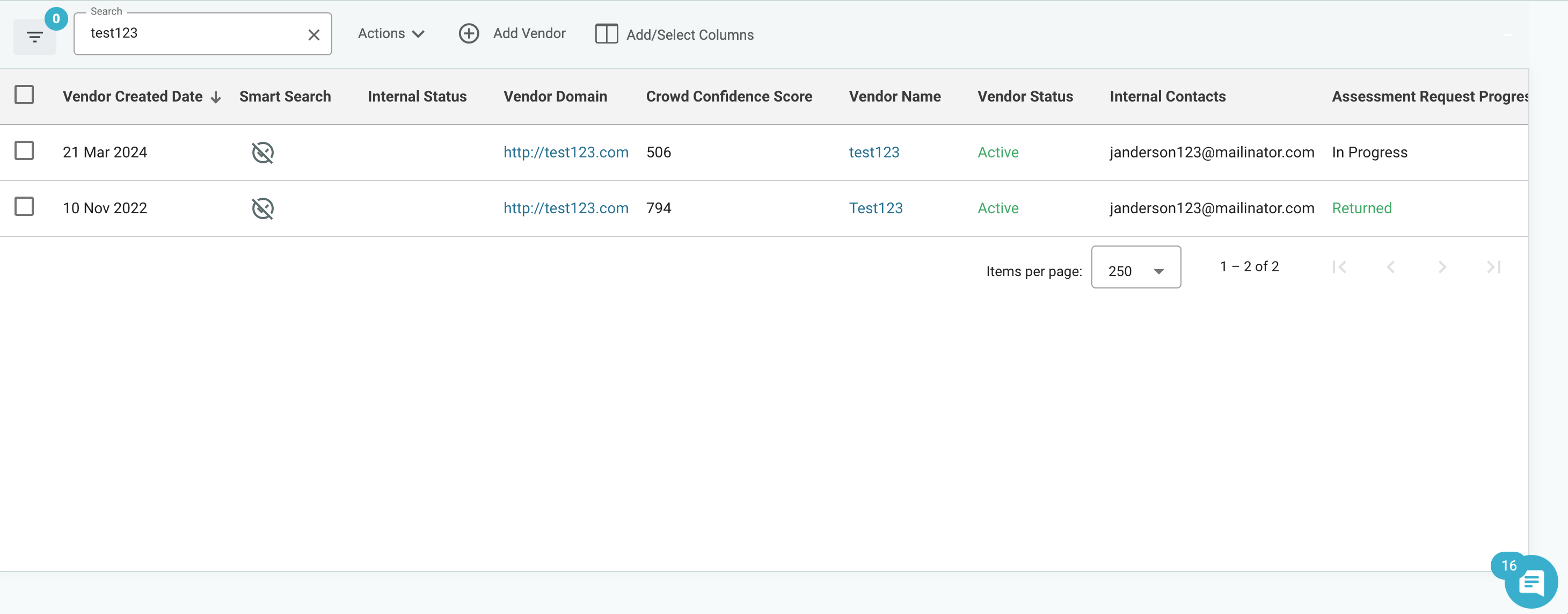Go to the last page

point(1494,267)
